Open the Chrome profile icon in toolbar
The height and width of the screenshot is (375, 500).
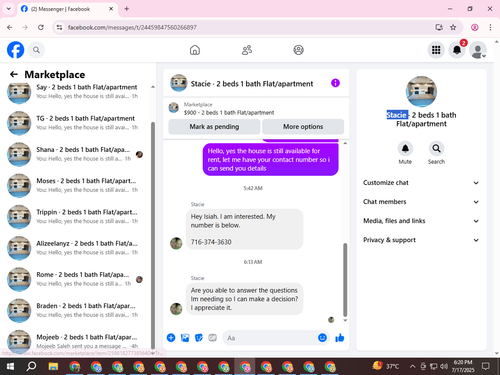[475, 27]
